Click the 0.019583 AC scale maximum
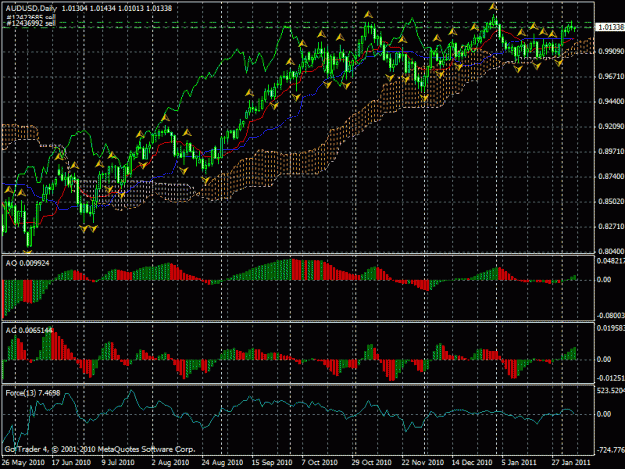Image resolution: width=625 pixels, height=469 pixels. pyautogui.click(x=611, y=328)
